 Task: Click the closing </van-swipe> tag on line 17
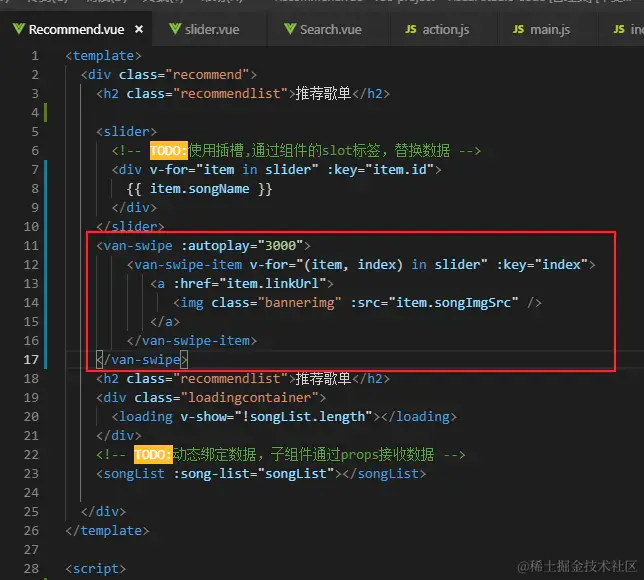click(142, 360)
